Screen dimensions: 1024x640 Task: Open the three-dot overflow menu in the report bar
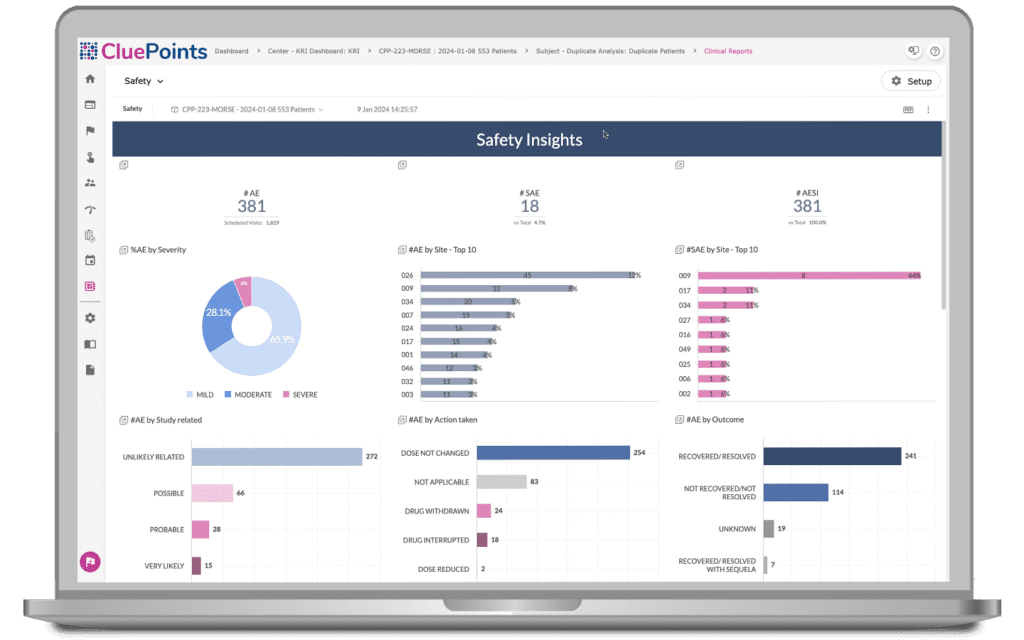[x=927, y=108]
